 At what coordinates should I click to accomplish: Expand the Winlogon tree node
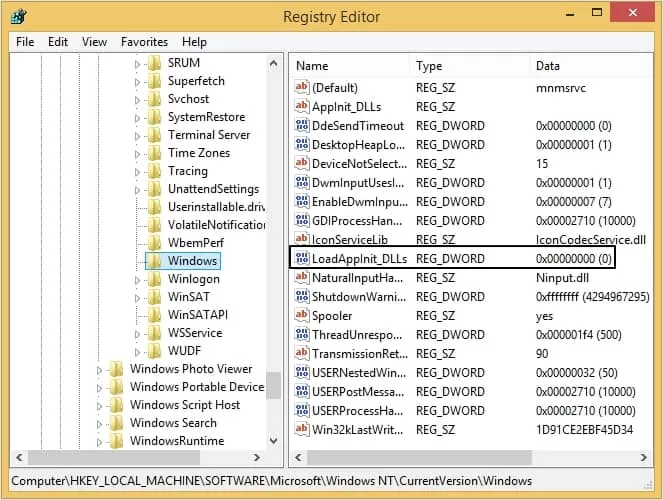pyautogui.click(x=137, y=280)
